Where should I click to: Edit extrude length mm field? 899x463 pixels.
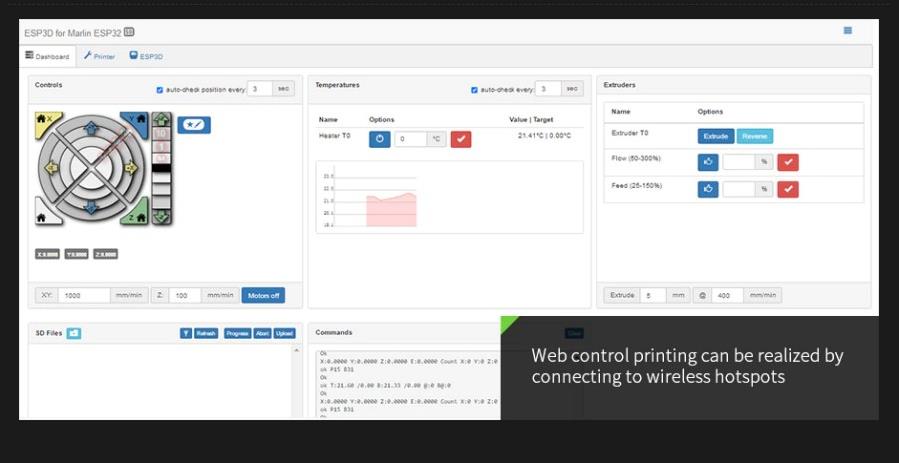pyautogui.click(x=653, y=296)
